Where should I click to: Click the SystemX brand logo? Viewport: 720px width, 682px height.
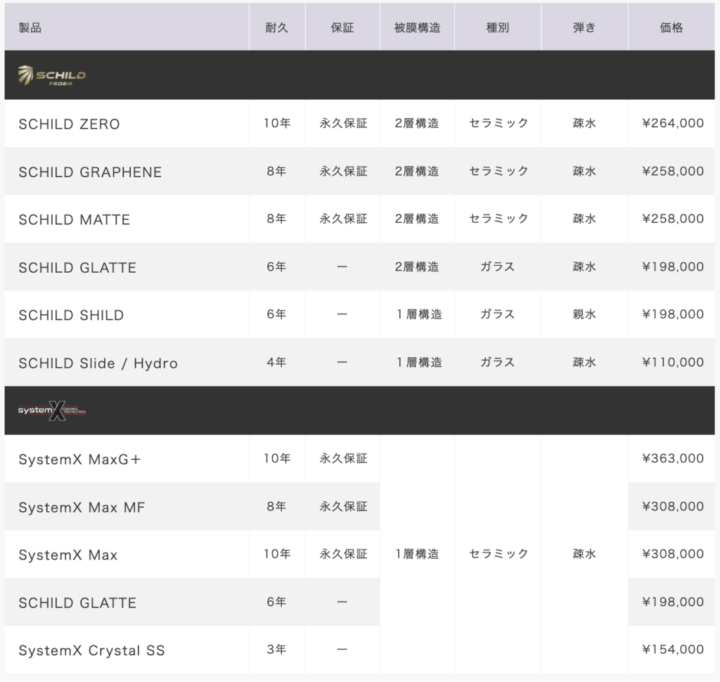tap(51, 411)
